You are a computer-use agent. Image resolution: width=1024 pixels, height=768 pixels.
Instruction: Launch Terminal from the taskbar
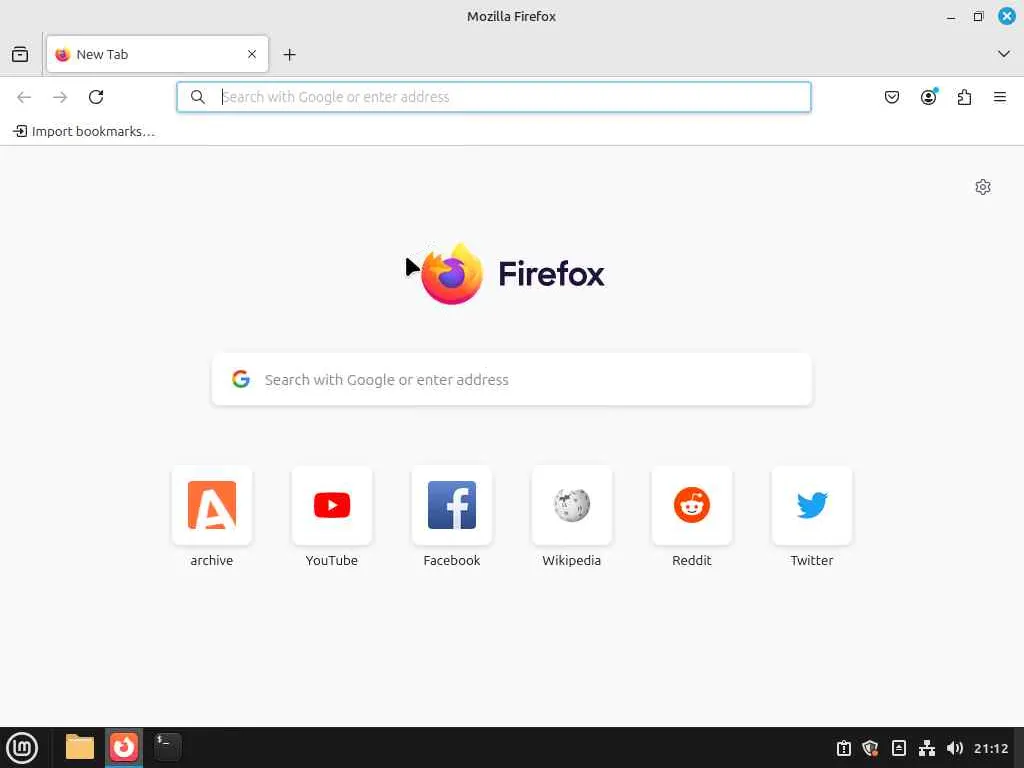pos(167,747)
